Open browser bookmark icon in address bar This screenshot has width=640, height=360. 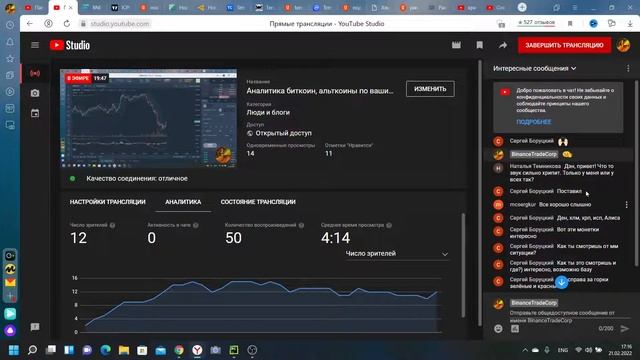[570, 24]
